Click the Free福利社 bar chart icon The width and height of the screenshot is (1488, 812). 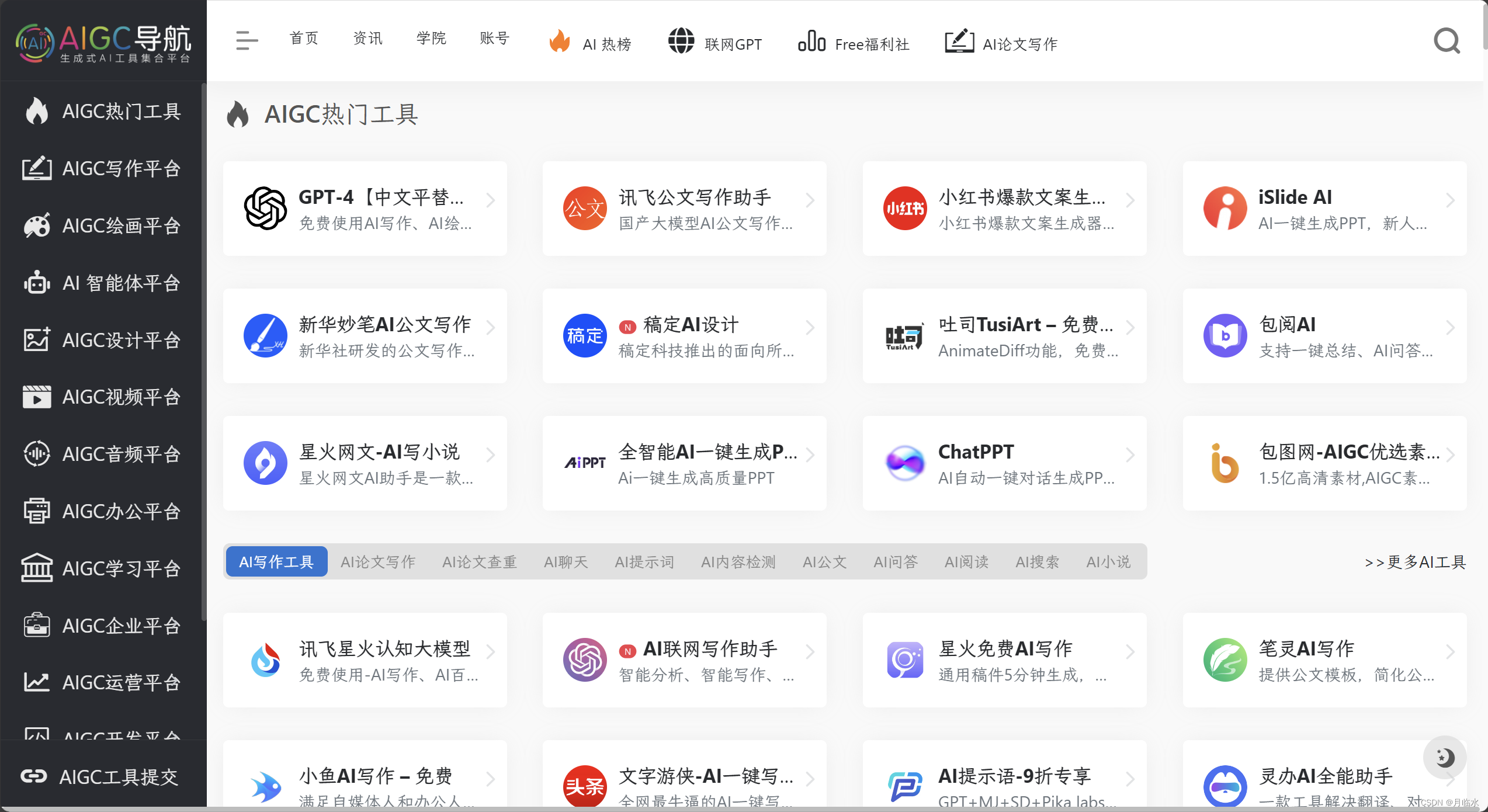point(811,41)
